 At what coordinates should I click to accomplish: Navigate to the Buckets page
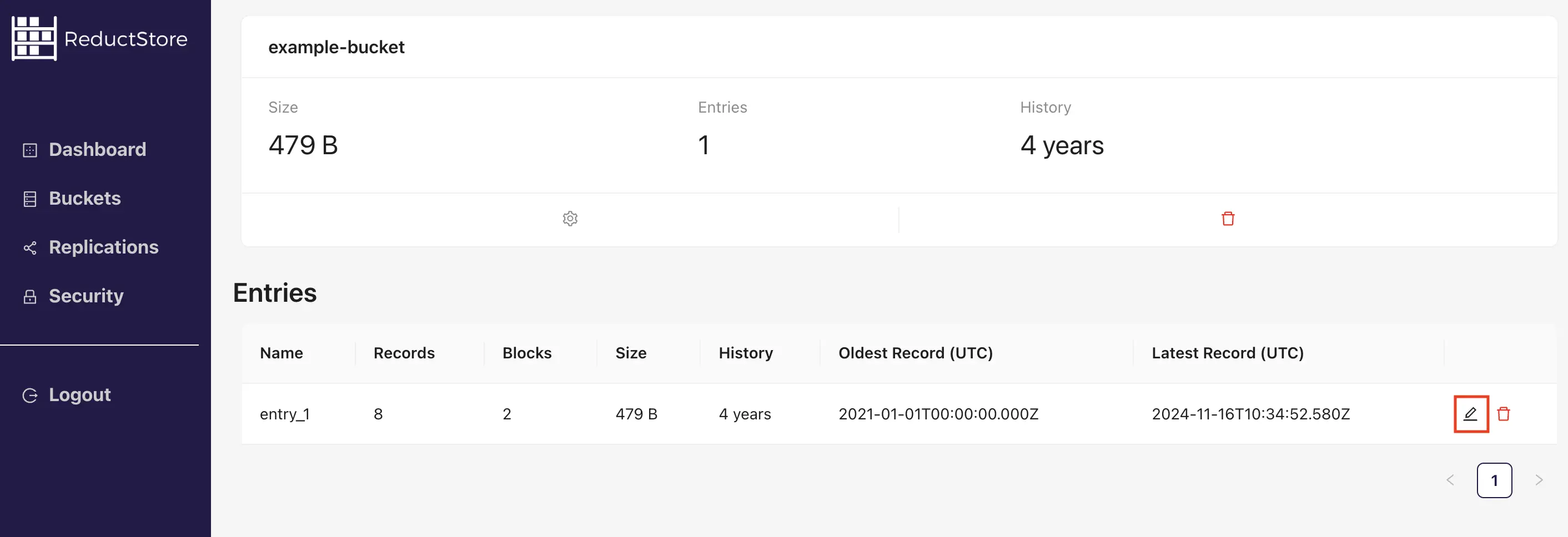click(84, 198)
